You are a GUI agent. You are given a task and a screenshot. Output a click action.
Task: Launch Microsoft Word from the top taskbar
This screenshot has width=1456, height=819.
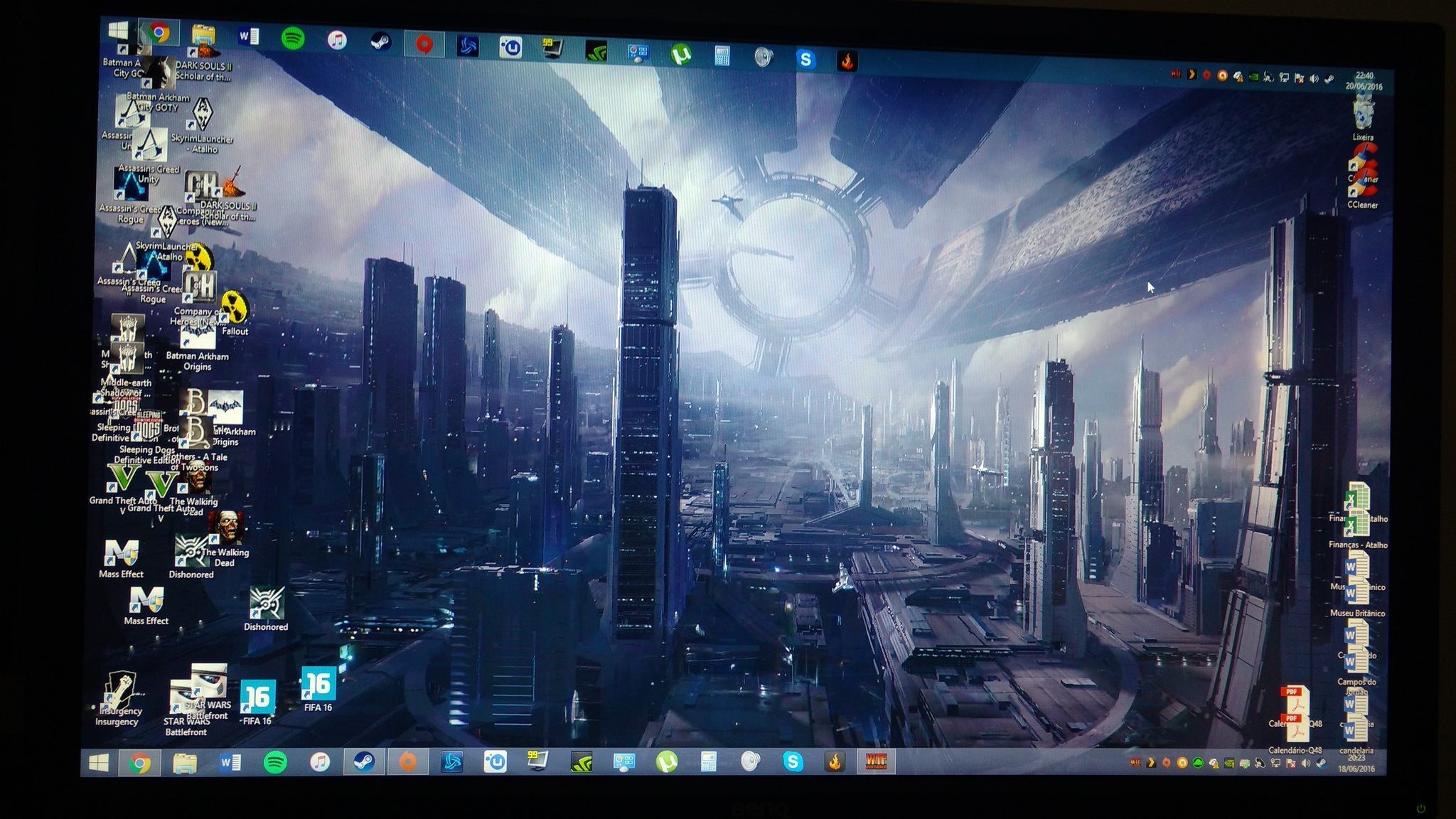click(247, 36)
